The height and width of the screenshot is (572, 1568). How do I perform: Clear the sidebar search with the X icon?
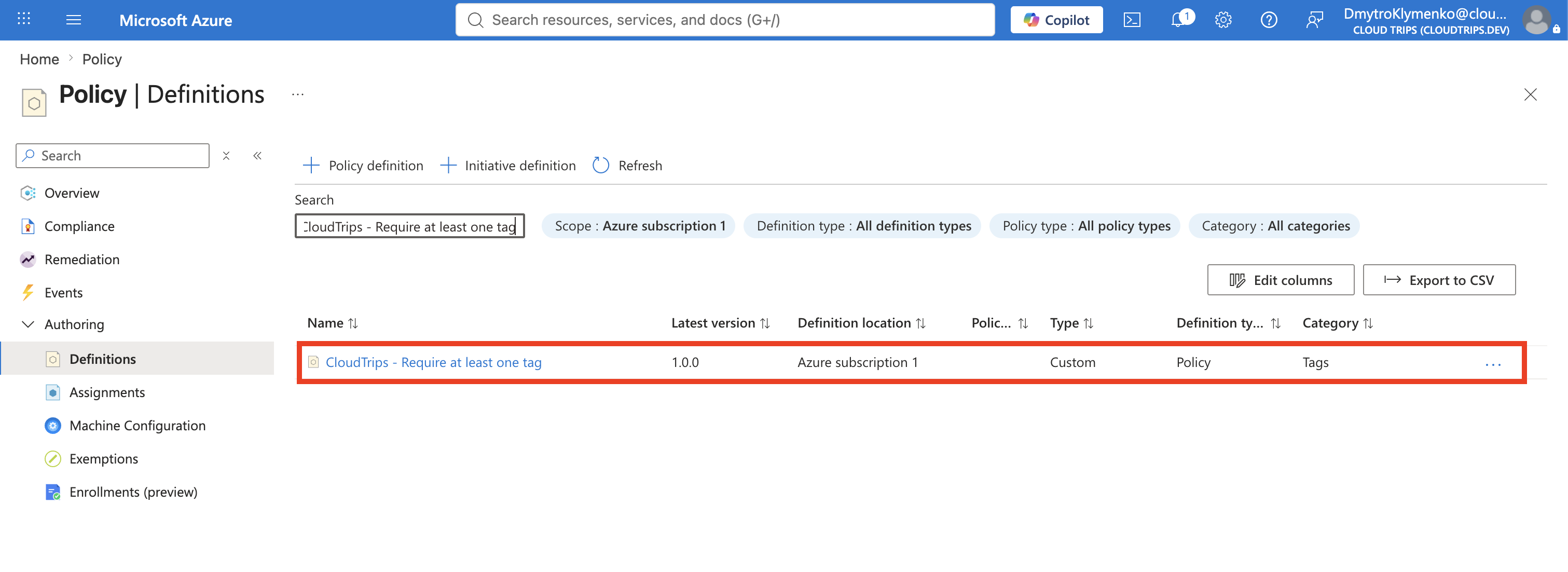tap(226, 155)
